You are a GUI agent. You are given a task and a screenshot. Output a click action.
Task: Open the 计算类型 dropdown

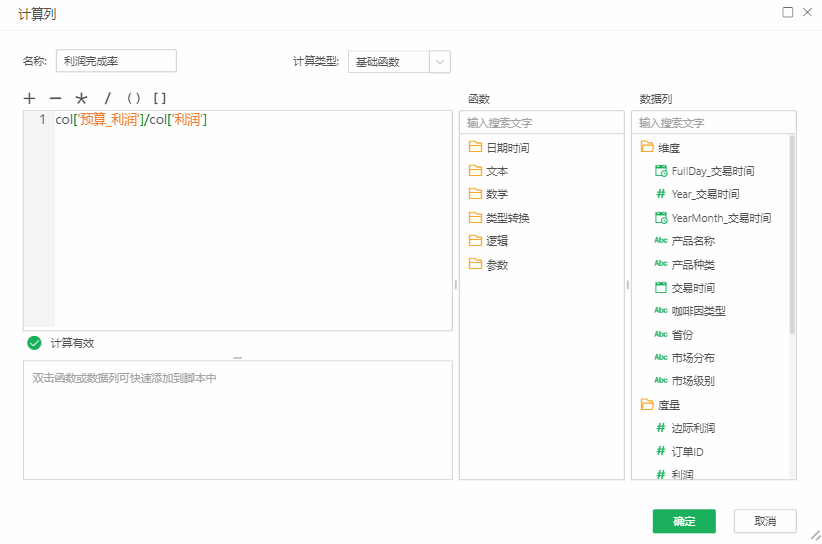click(439, 62)
